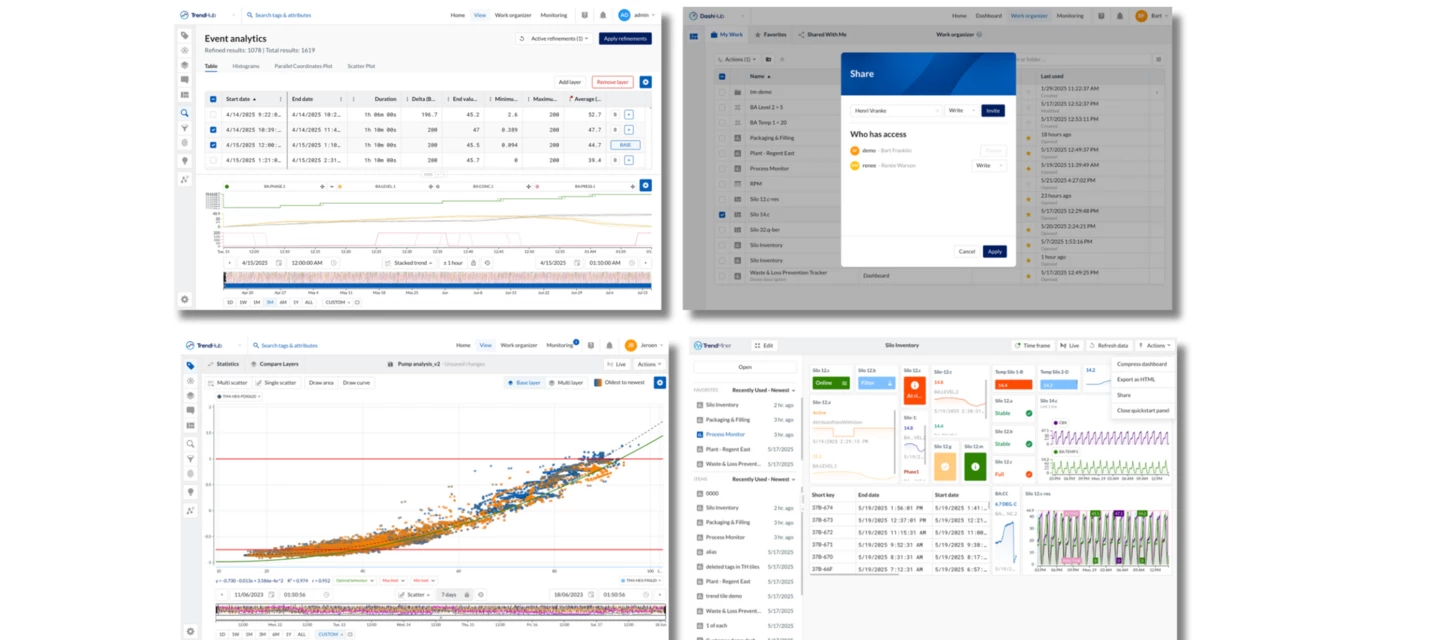This screenshot has height=640, width=1440.
Task: Click search magnifier icon in Event analytics sidebar
Action: (x=185, y=113)
